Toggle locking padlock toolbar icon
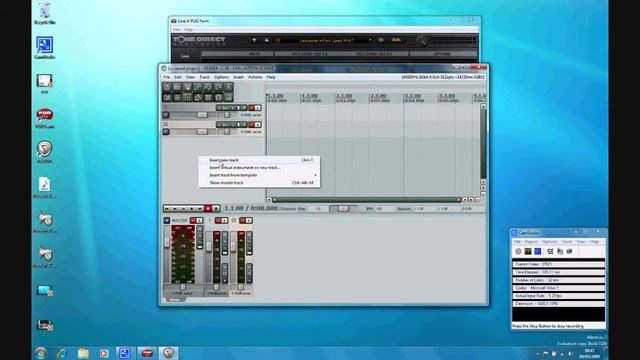Screen dimensions: 640x360 (x=228, y=97)
